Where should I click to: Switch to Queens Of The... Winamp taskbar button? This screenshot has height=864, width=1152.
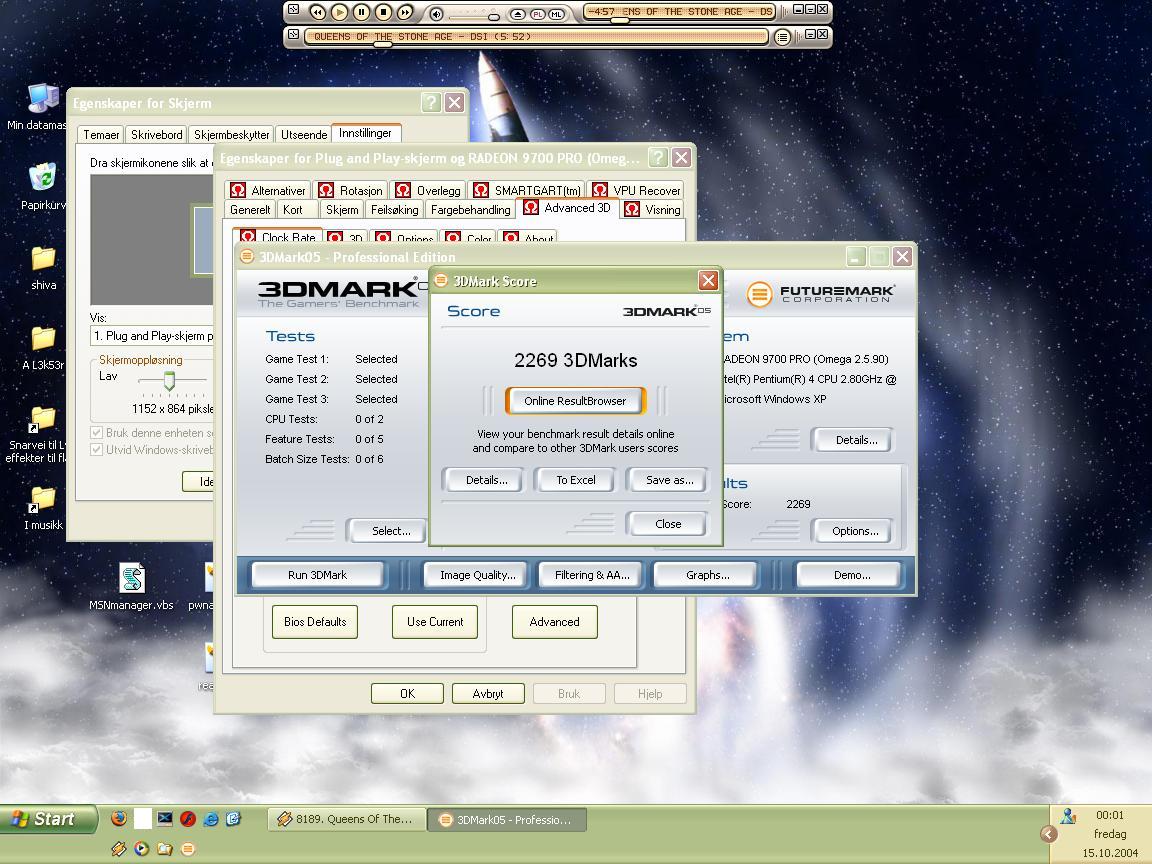(348, 819)
